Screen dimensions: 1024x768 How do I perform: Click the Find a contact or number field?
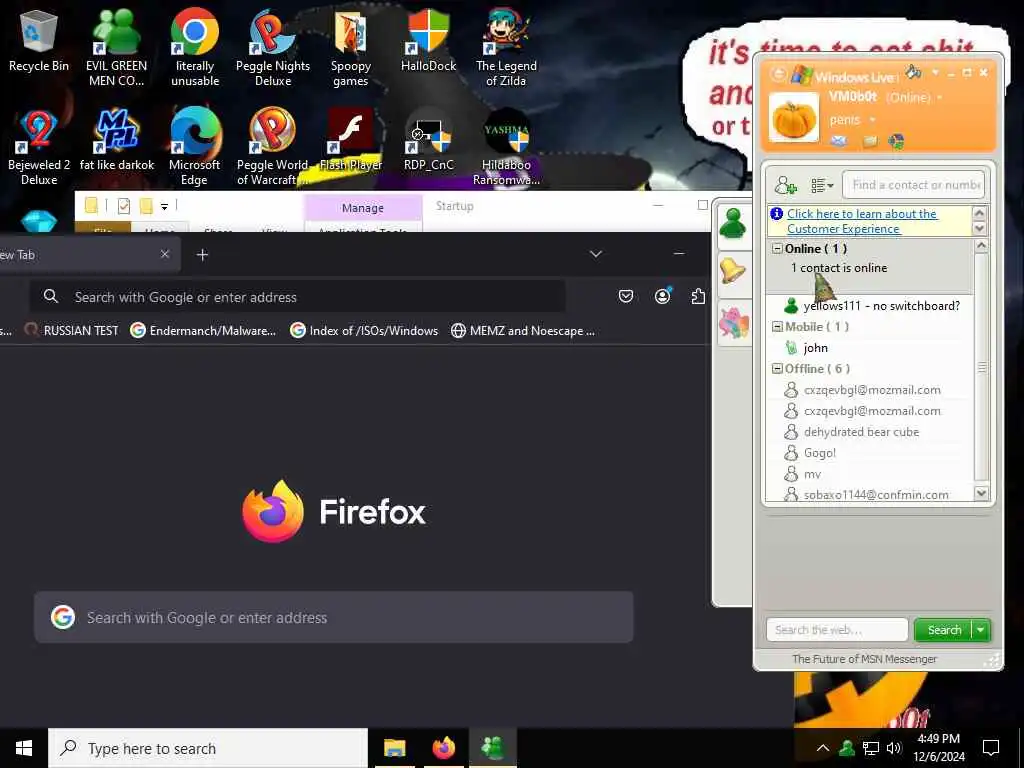(913, 185)
